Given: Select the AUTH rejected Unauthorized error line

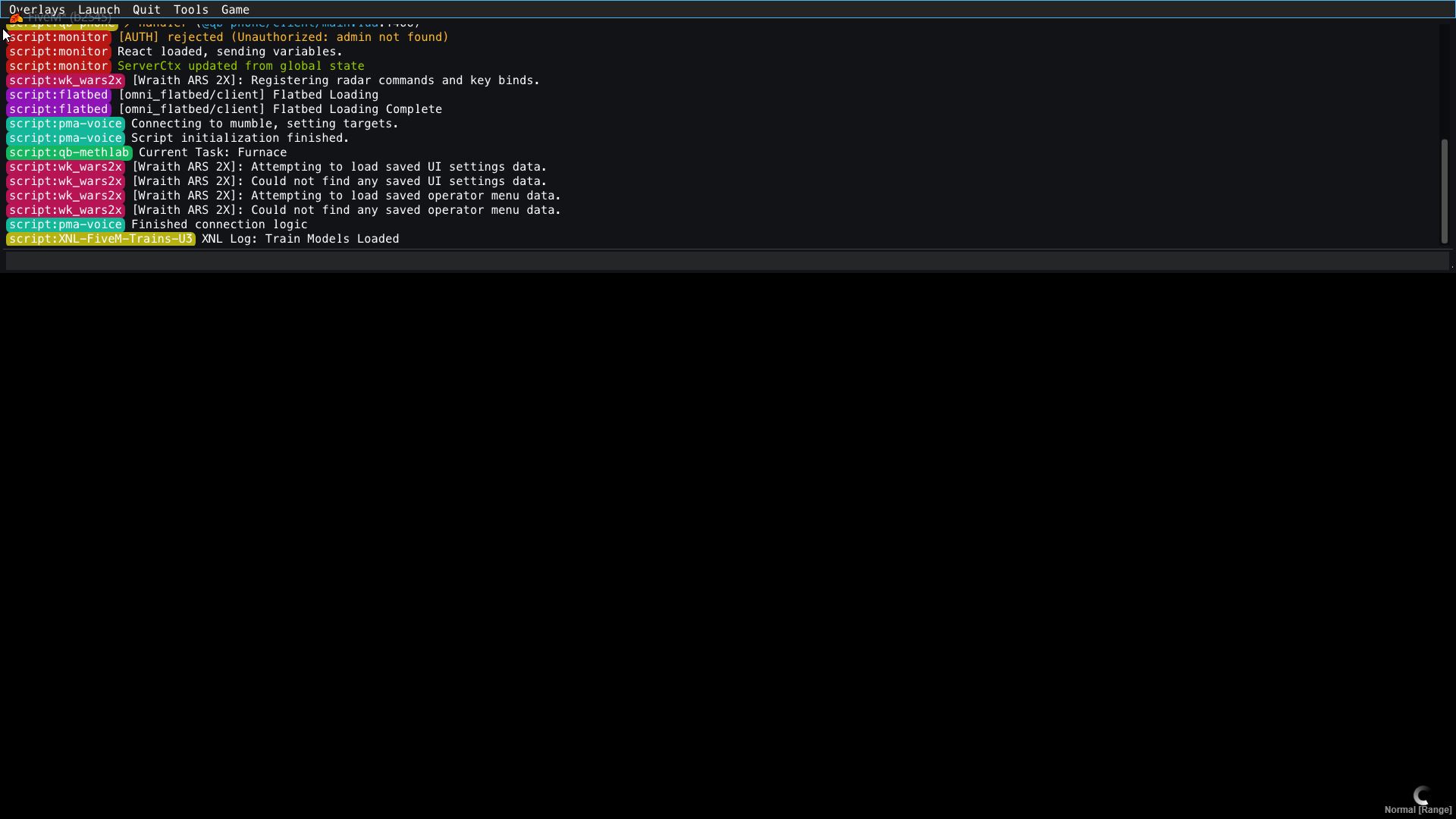Looking at the screenshot, I should [x=282, y=36].
